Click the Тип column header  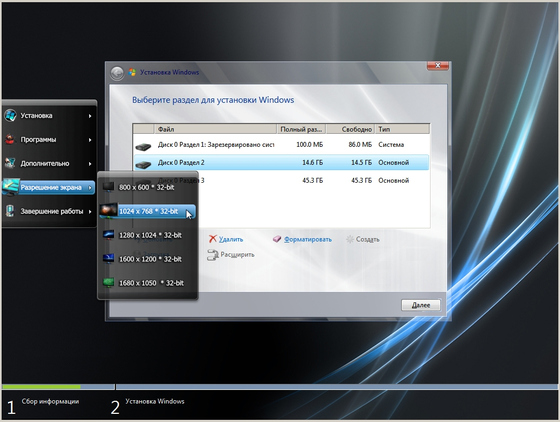pyautogui.click(x=402, y=129)
